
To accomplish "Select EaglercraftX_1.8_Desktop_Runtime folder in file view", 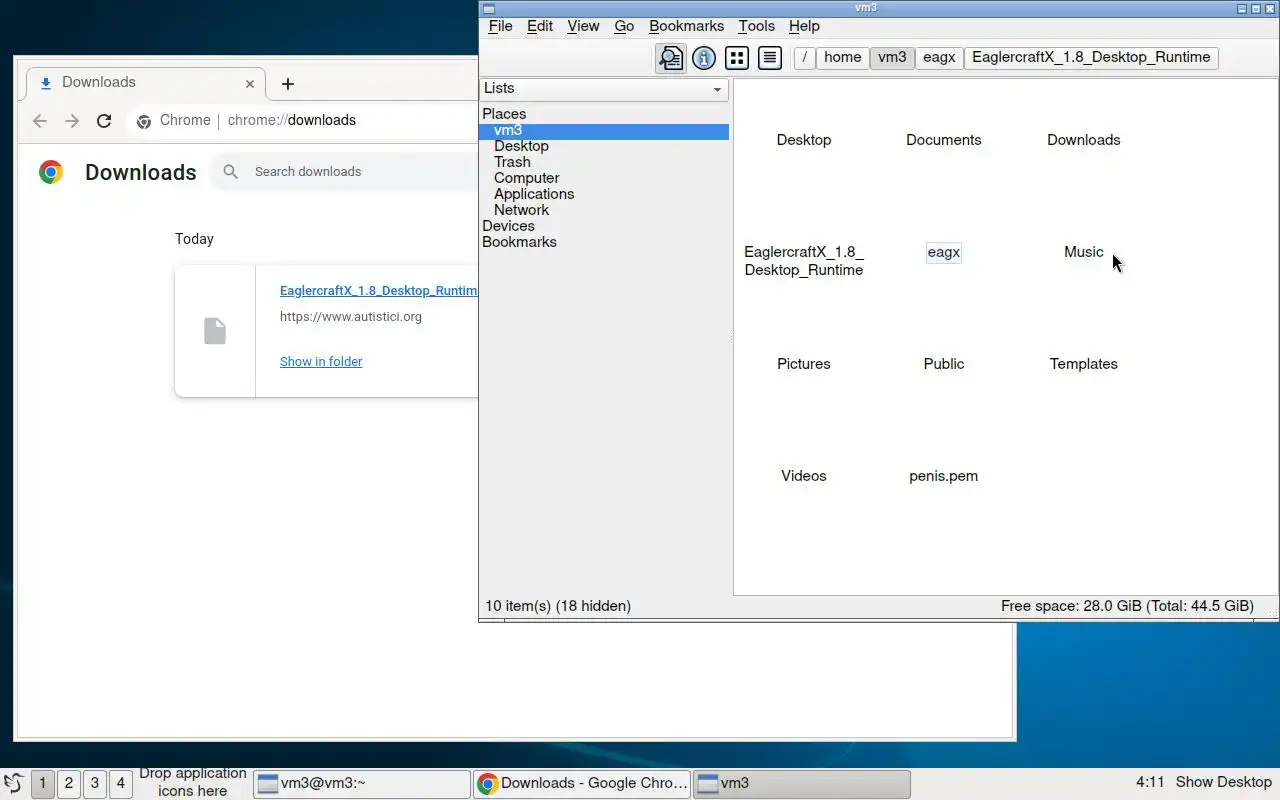I will (x=804, y=261).
